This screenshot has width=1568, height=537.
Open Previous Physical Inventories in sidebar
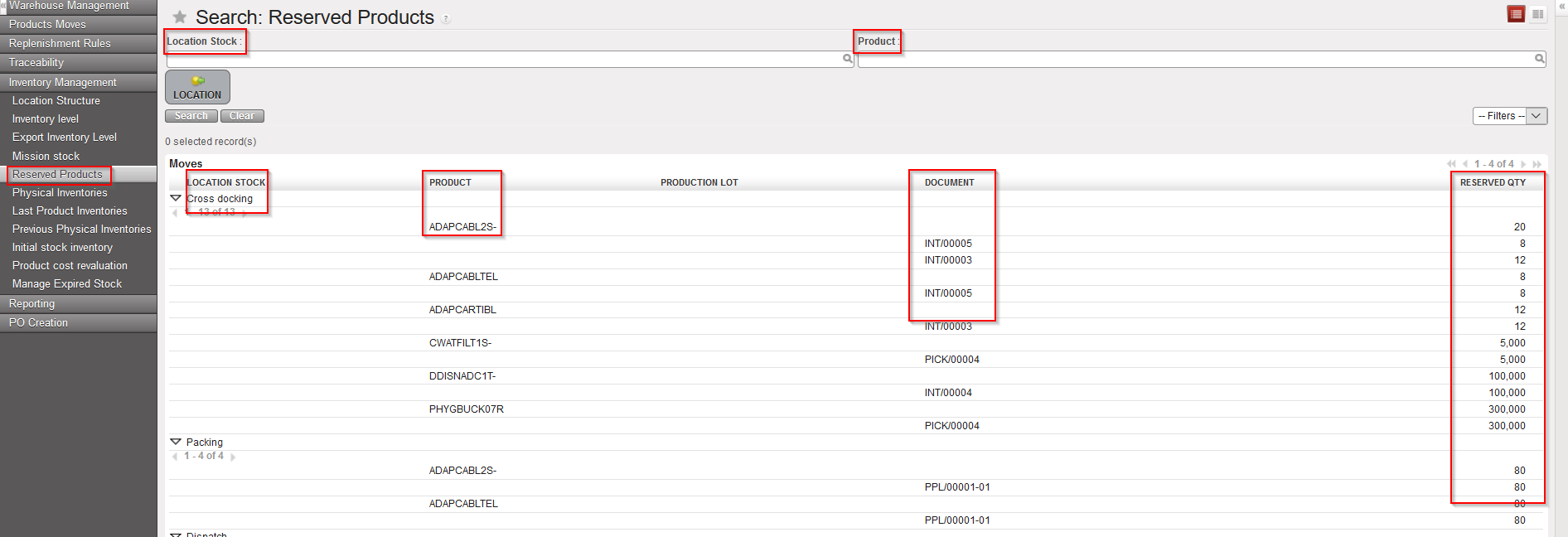click(x=81, y=229)
